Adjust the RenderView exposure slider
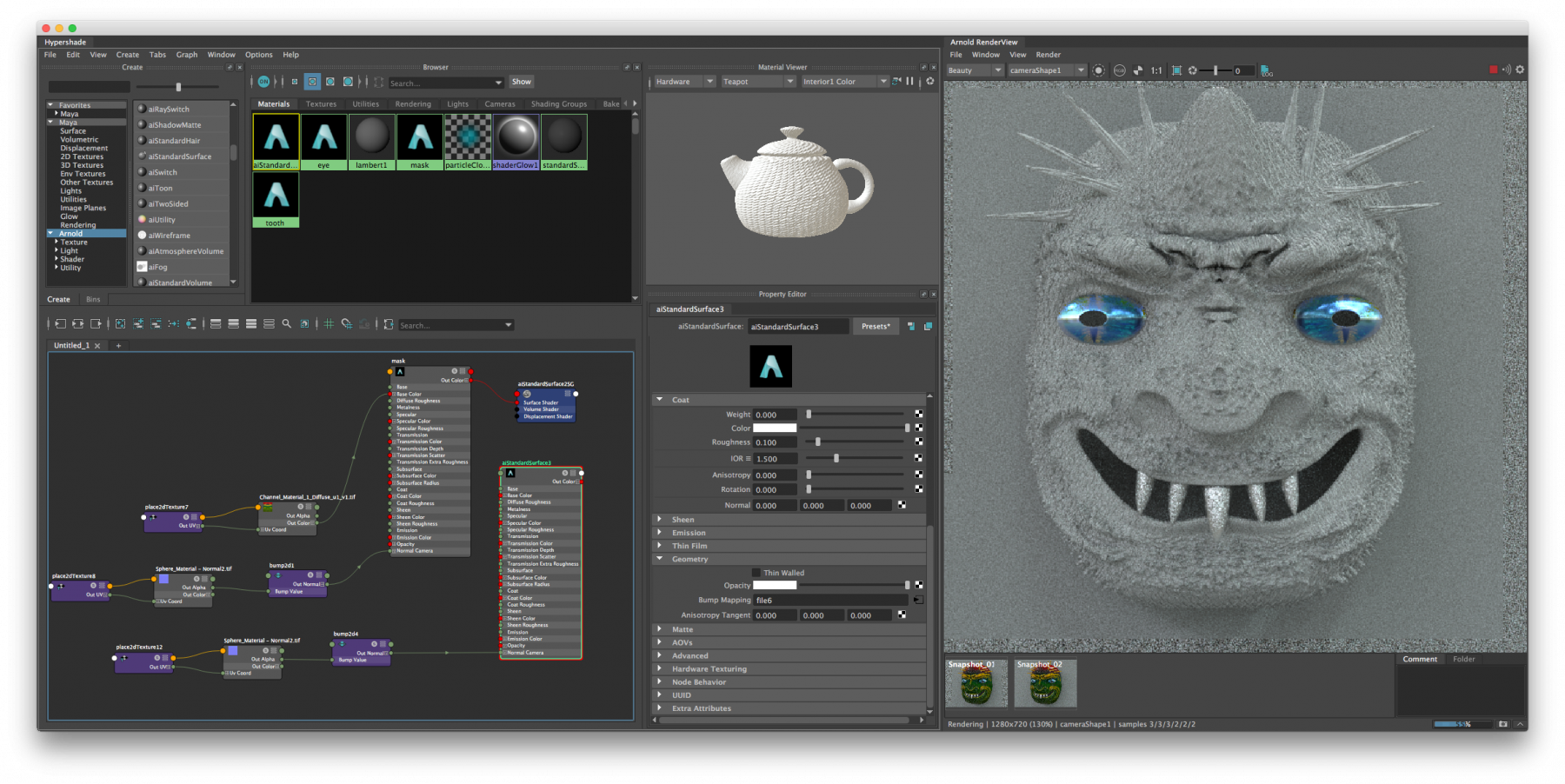The image size is (1565, 784). coord(1215,70)
